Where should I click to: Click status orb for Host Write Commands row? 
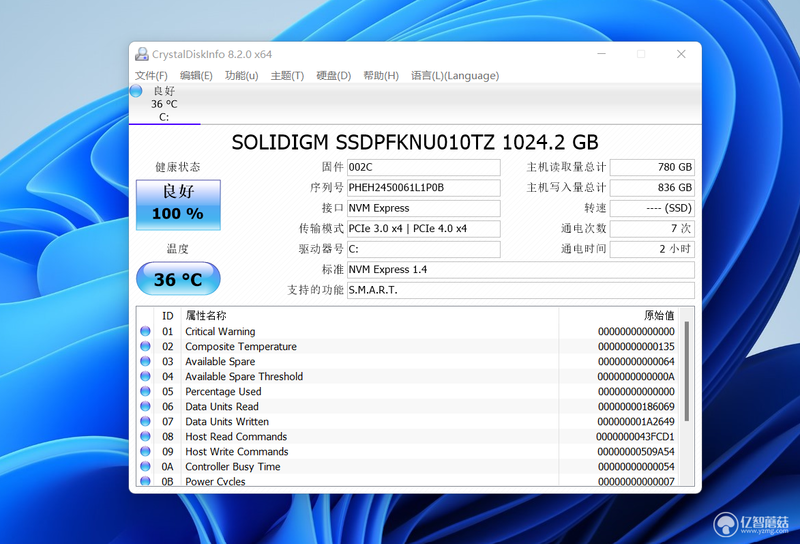pyautogui.click(x=145, y=452)
